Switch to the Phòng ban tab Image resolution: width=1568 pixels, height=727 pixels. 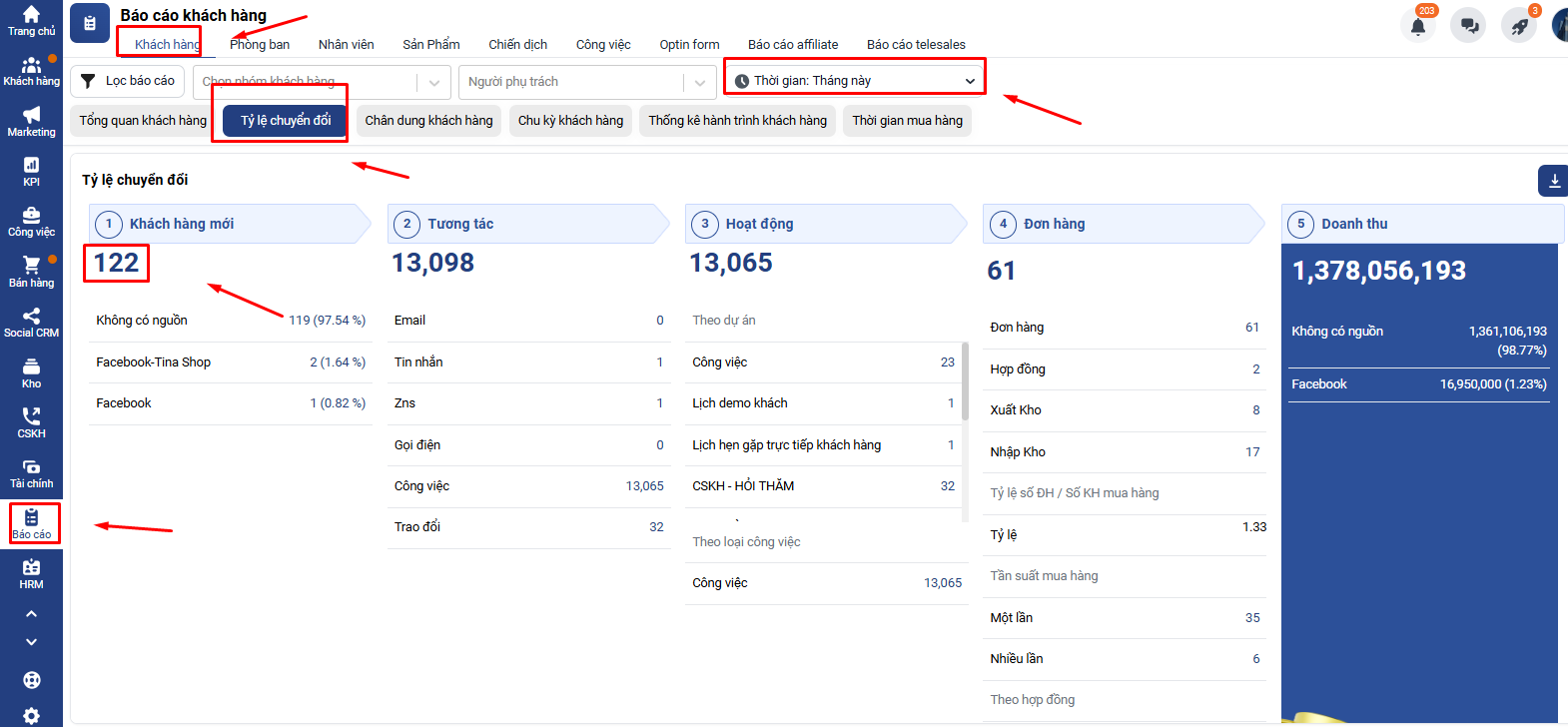point(260,45)
